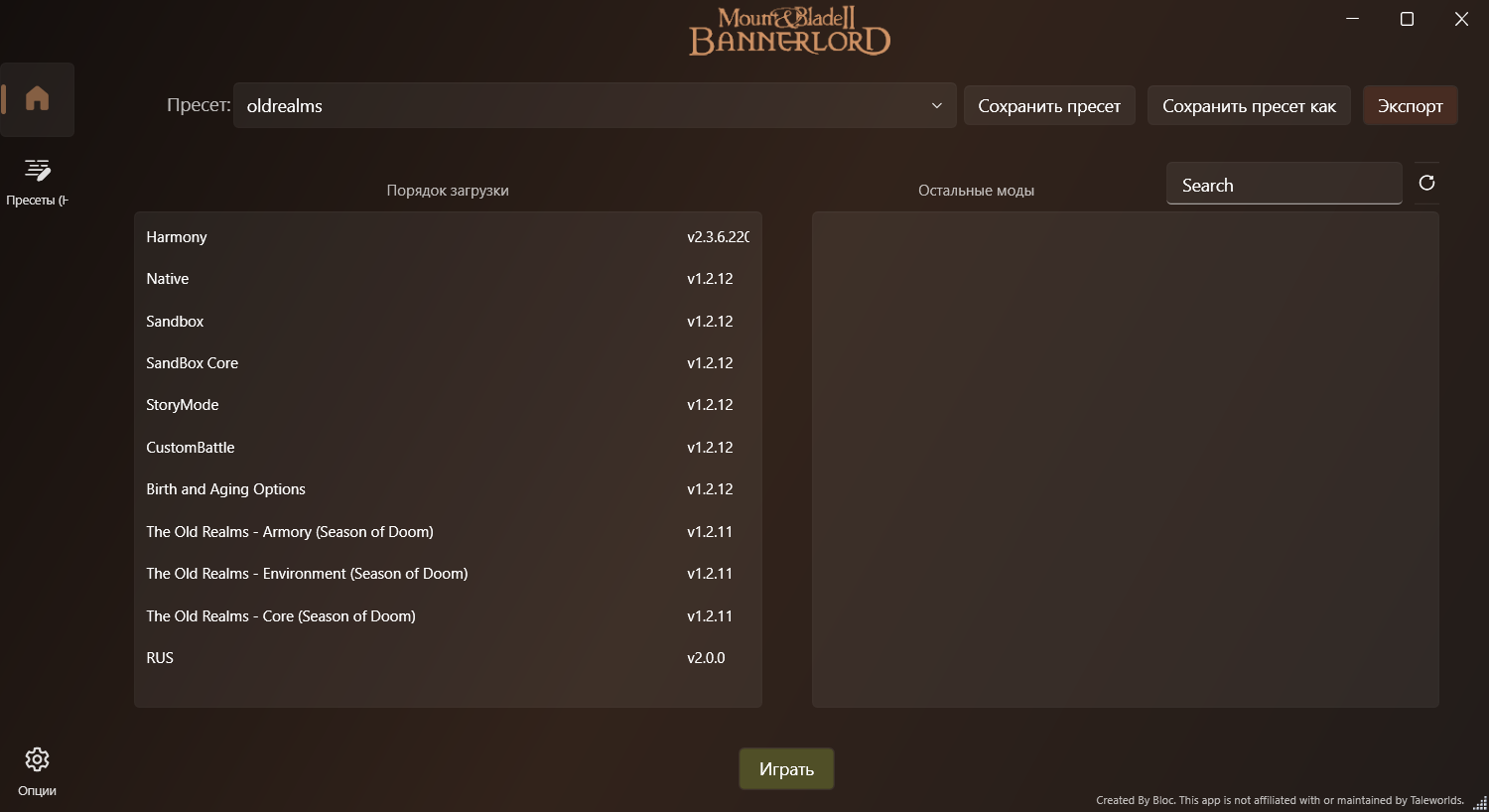The width and height of the screenshot is (1489, 812).
Task: Select The Old Realms - Armory row
Action: (448, 532)
